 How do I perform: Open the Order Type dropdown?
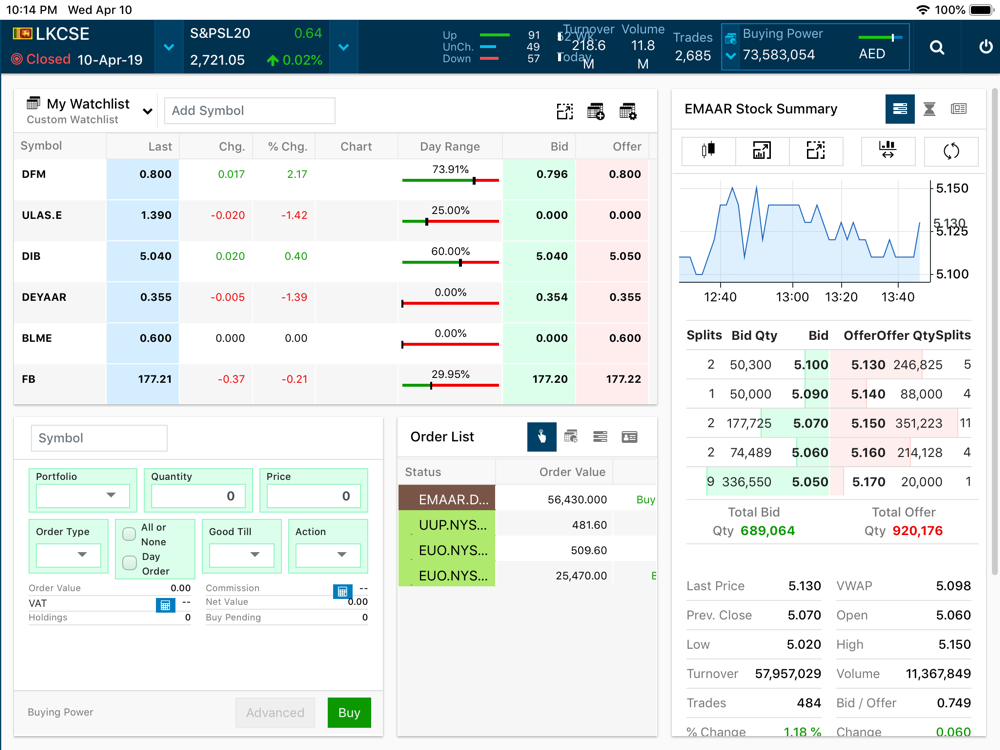point(68,555)
